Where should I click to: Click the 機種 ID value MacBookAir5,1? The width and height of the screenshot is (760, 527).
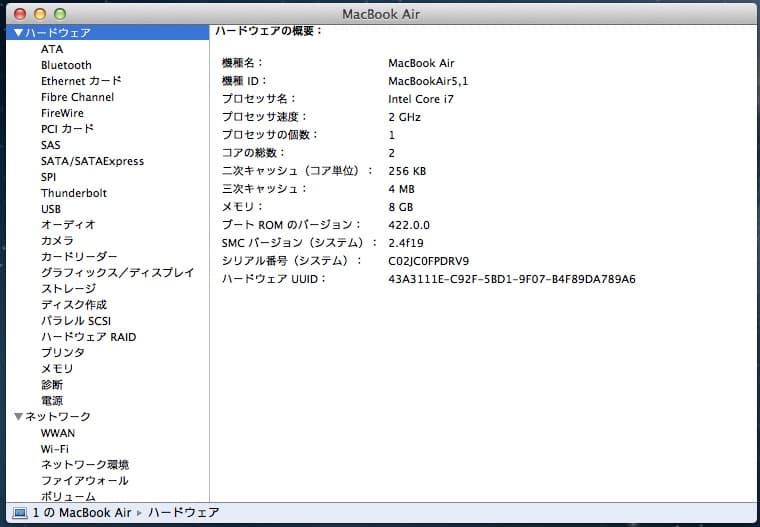[428, 81]
